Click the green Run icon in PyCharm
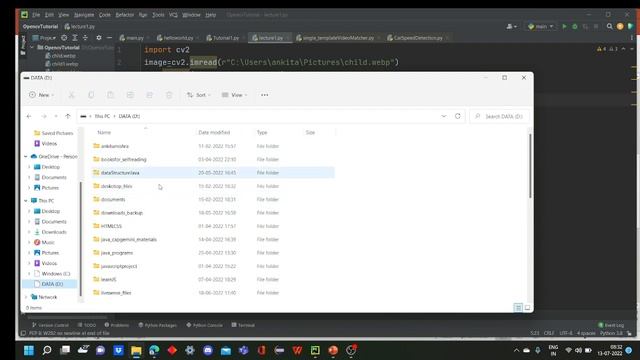This screenshot has width=640, height=360. (564, 26)
